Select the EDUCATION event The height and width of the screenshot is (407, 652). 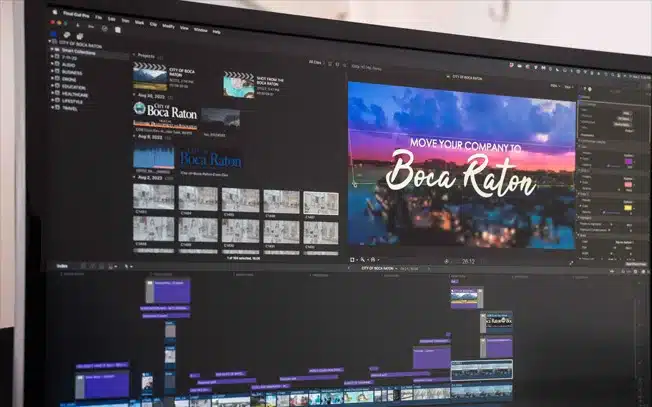74,87
